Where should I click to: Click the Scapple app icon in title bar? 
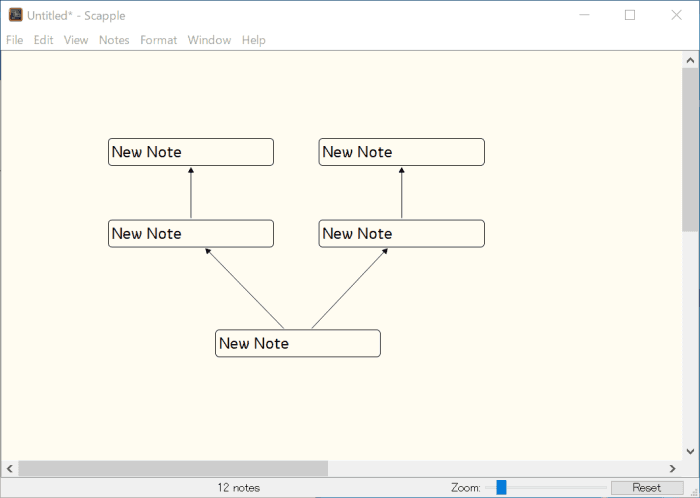click(15, 15)
